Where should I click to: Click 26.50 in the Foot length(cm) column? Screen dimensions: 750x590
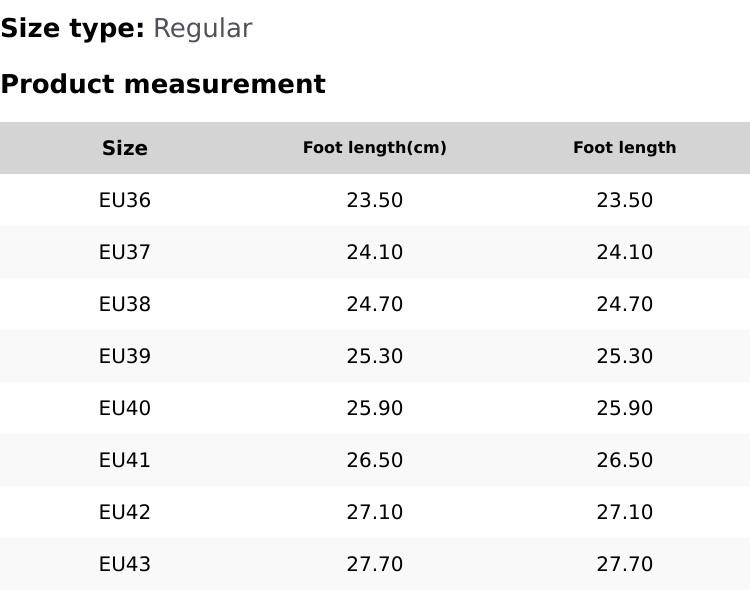[375, 460]
